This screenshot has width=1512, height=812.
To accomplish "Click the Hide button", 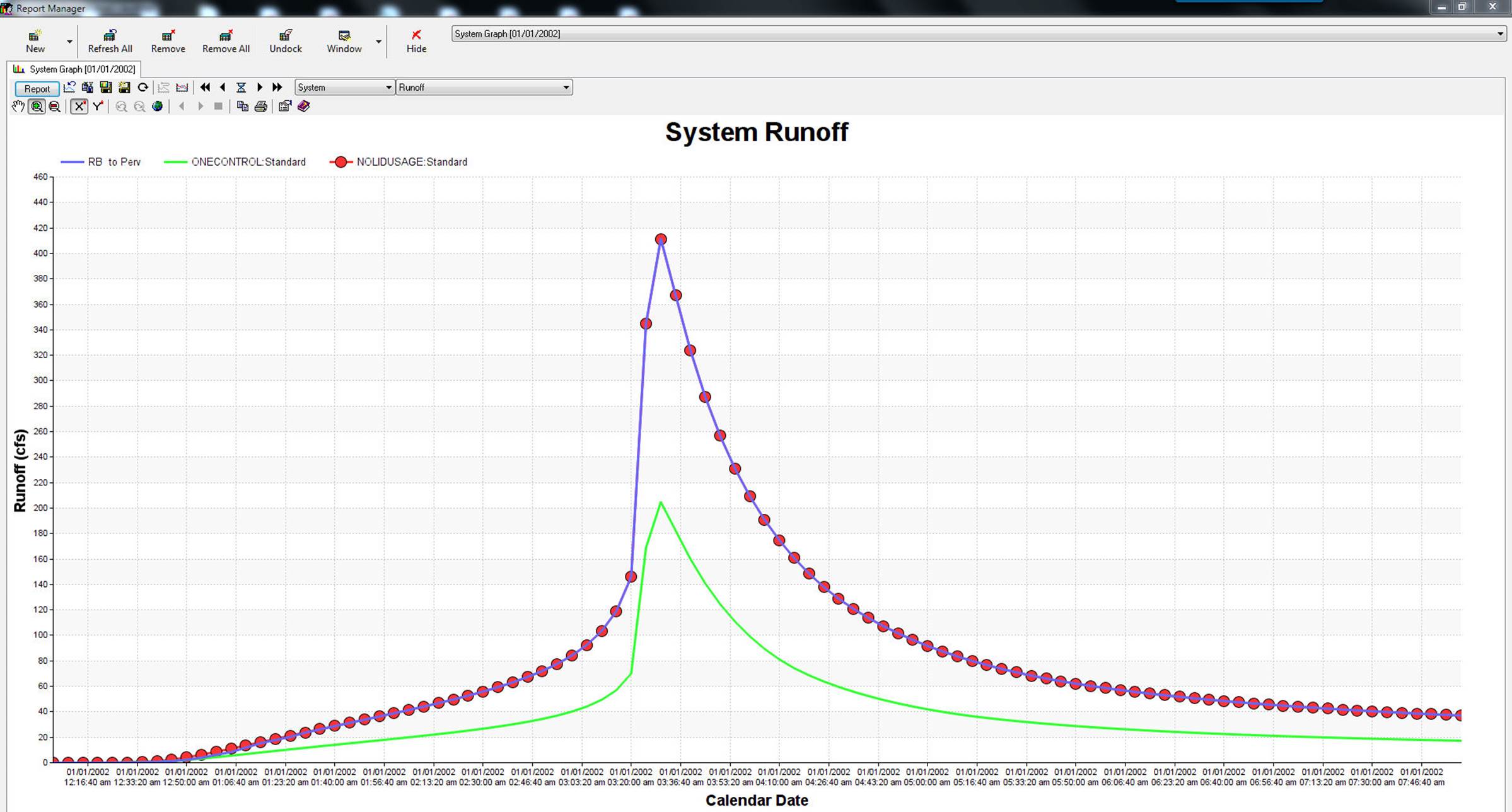I will (416, 41).
